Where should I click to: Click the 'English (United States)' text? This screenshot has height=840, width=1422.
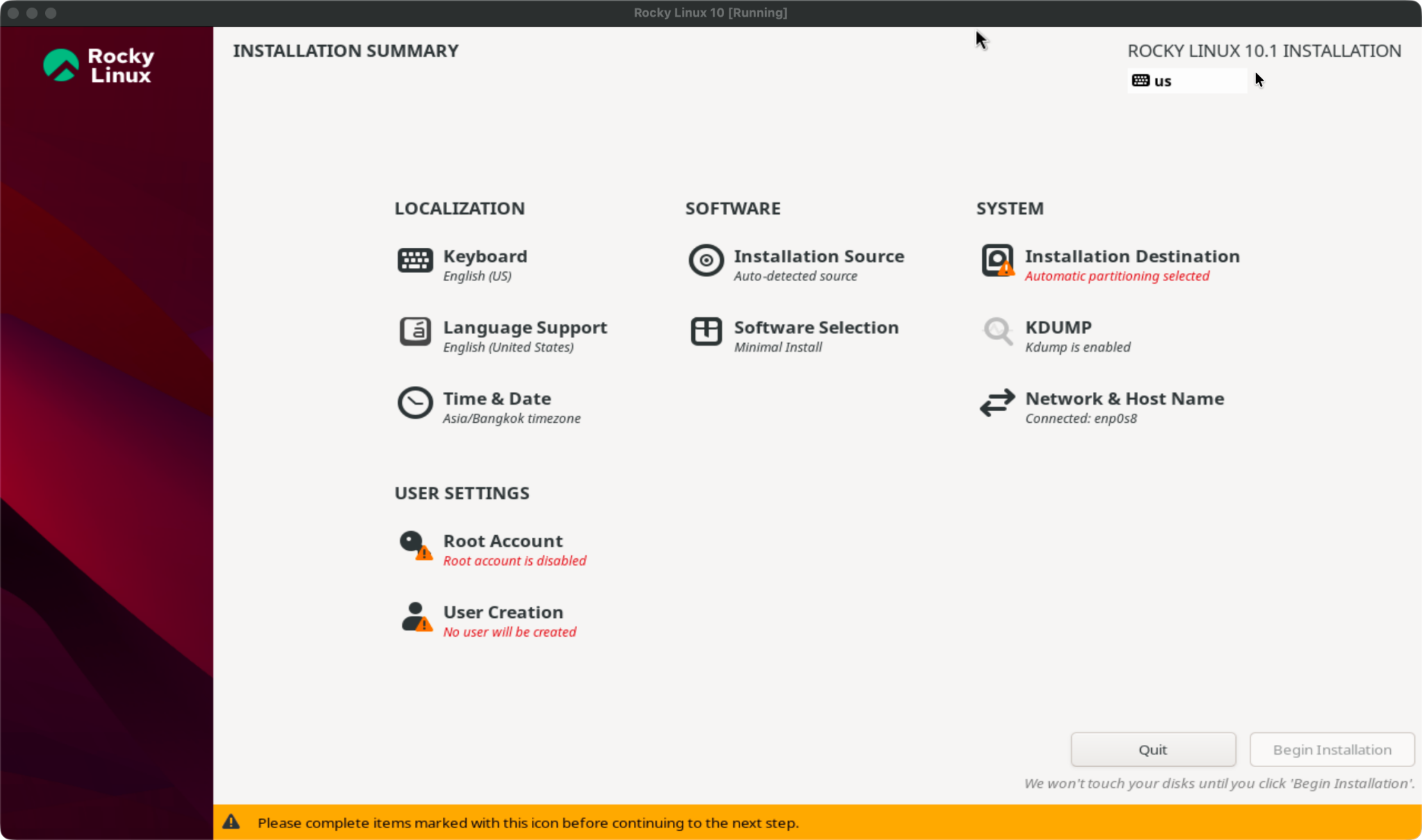pos(509,347)
